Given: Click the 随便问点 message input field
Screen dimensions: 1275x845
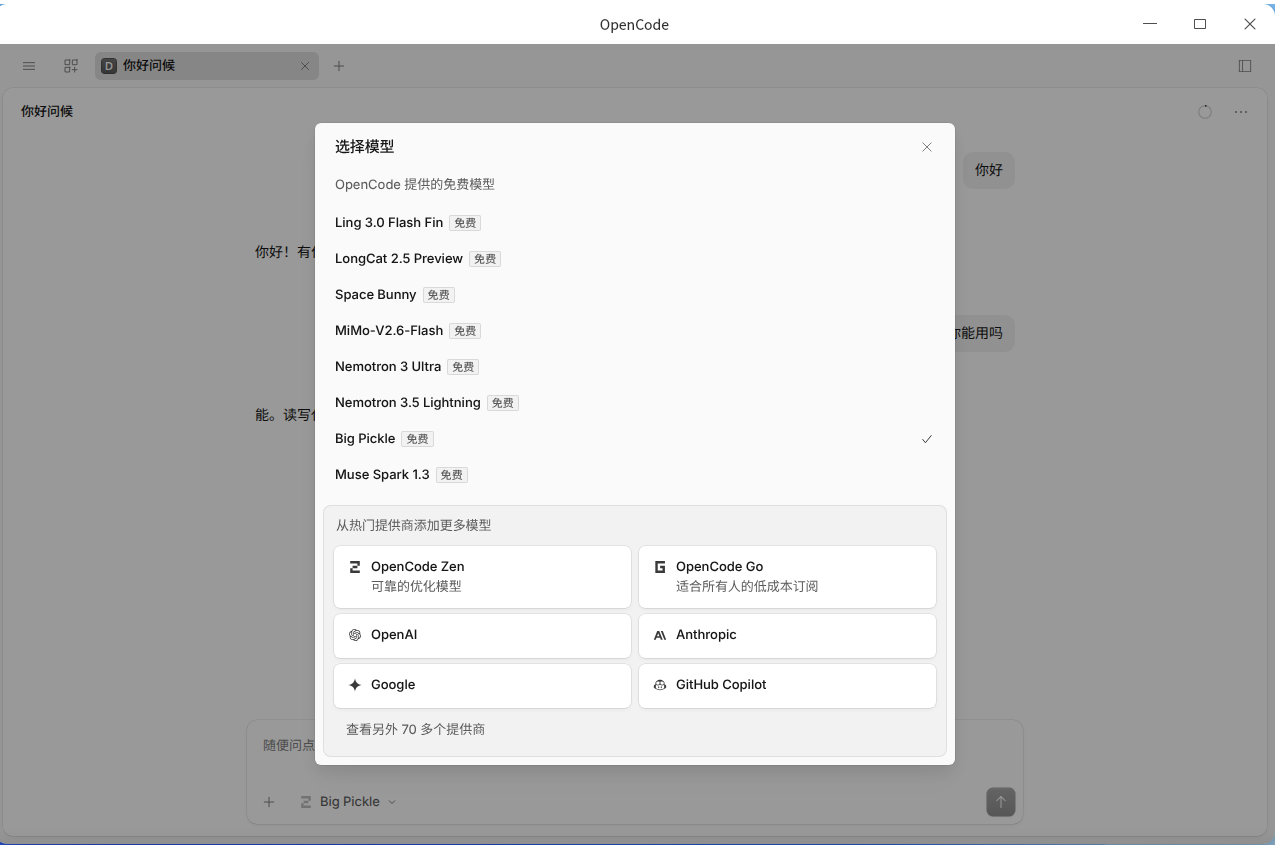Looking at the screenshot, I should pyautogui.click(x=634, y=745).
